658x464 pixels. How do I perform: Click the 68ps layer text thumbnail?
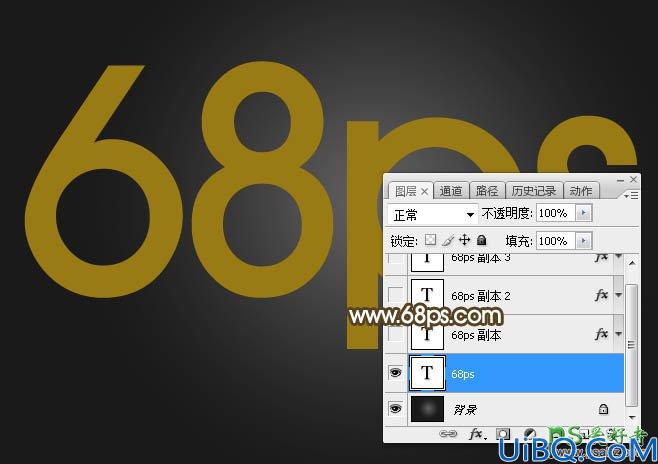pos(427,373)
